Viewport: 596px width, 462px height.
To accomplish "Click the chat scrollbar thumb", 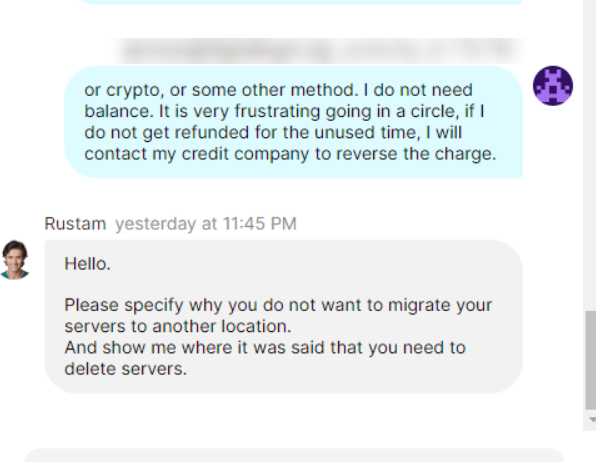I will [590, 360].
